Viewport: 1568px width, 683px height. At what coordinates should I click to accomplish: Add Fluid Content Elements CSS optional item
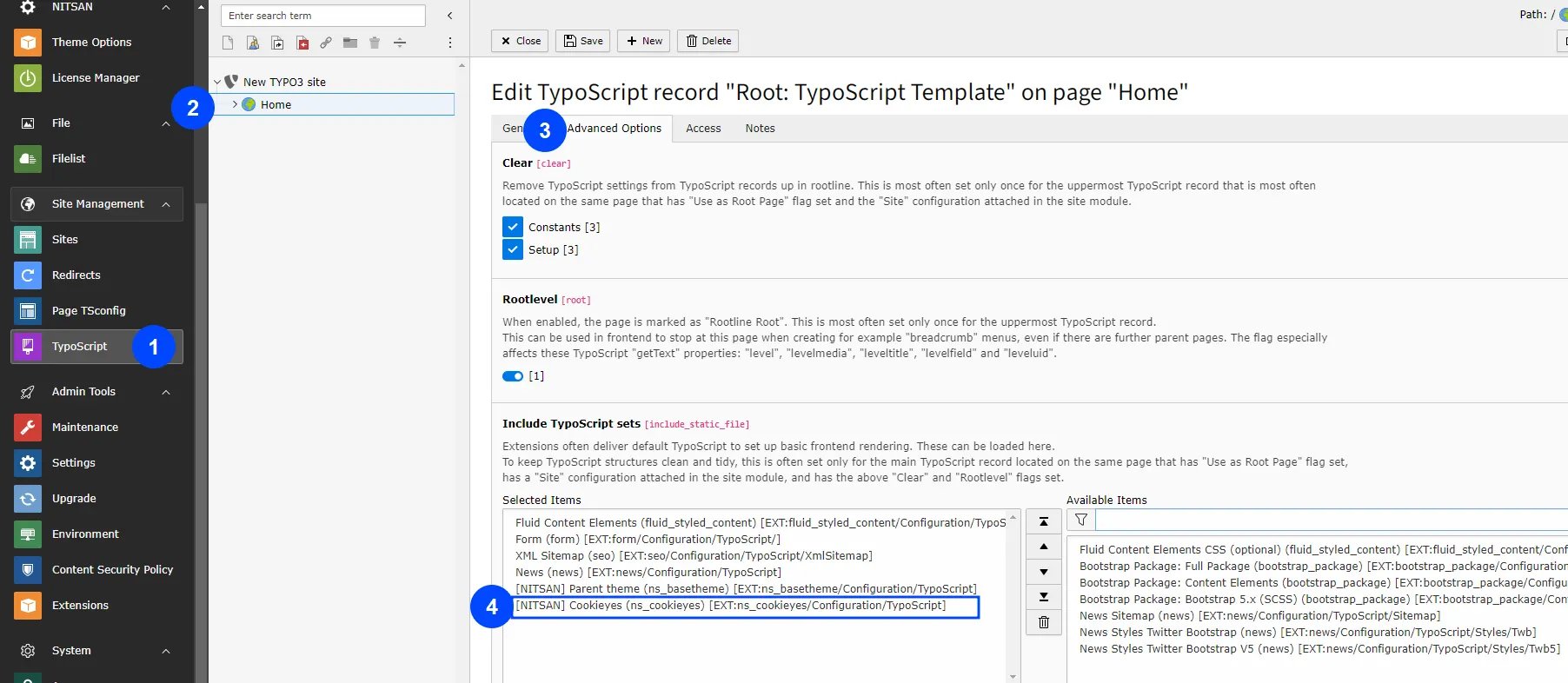(1323, 550)
